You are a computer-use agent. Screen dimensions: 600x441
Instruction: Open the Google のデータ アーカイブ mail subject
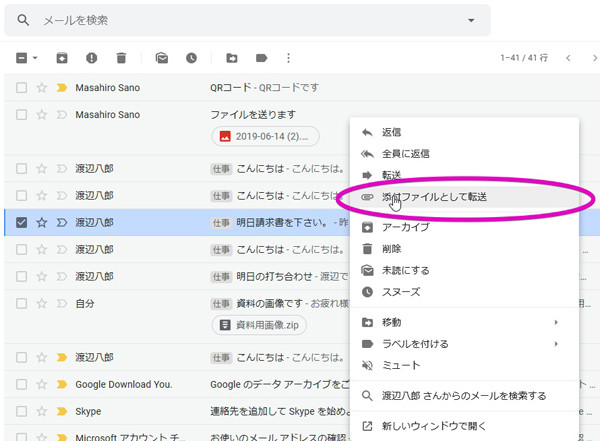[280, 384]
